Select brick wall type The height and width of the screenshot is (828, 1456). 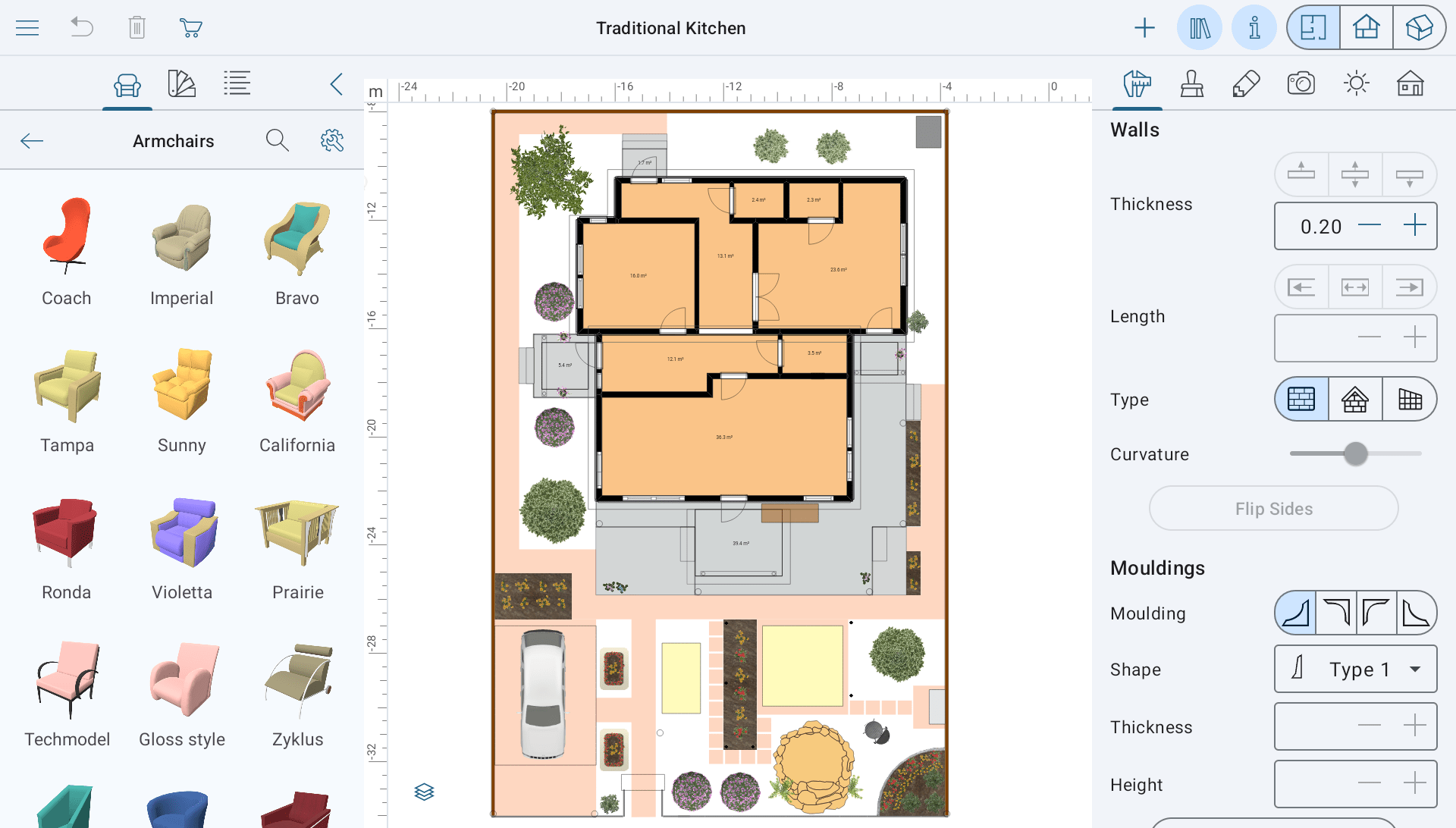coord(1301,399)
